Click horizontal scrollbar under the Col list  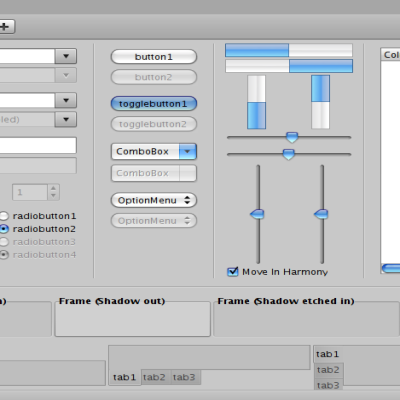pos(391,268)
